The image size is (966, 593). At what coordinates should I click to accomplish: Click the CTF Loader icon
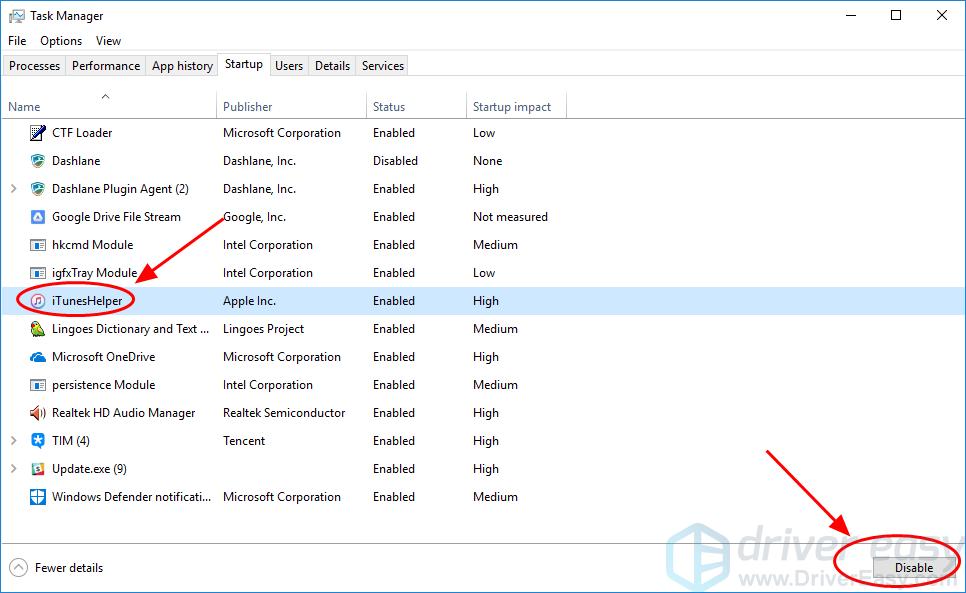[38, 133]
